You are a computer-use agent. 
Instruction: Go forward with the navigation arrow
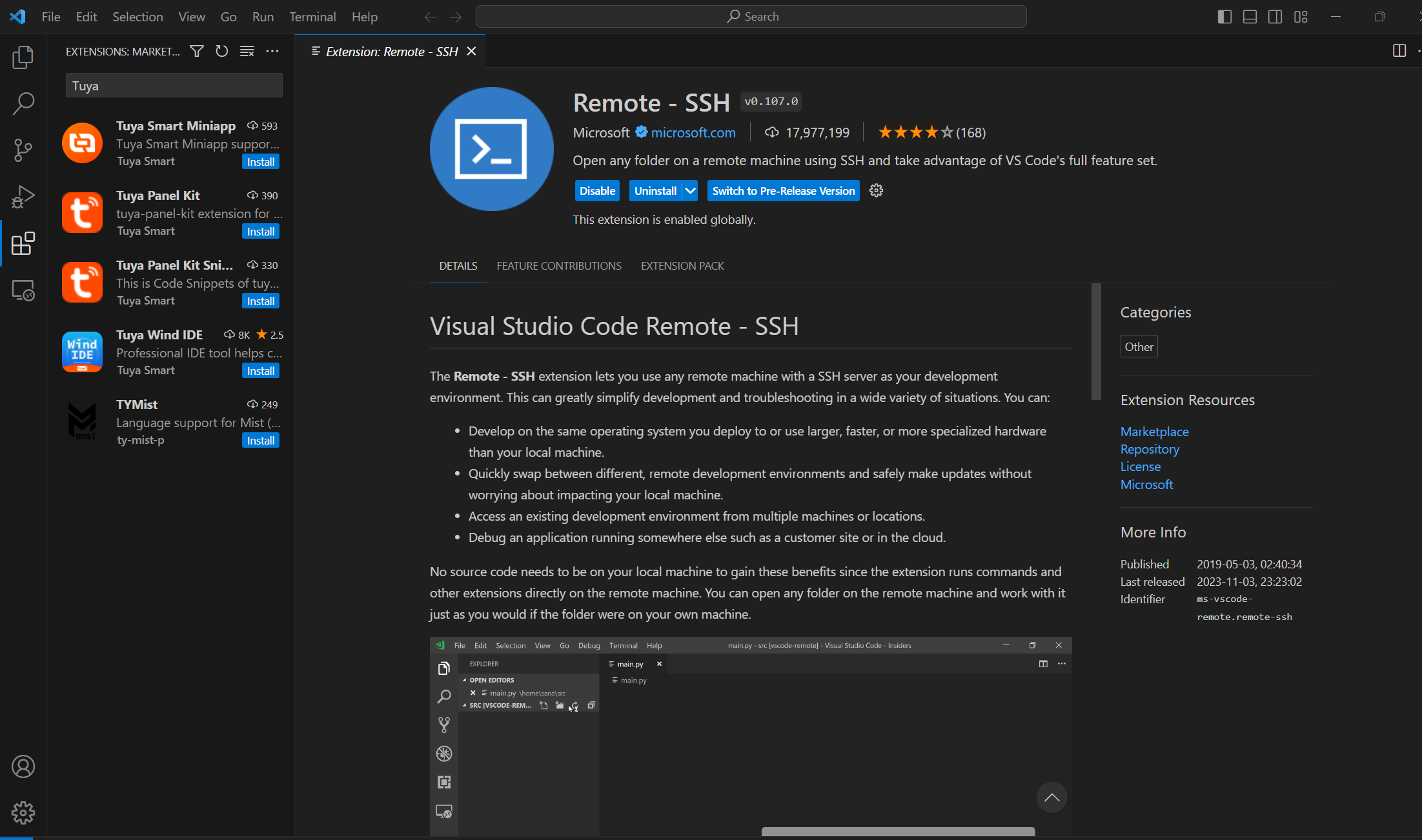pos(456,17)
